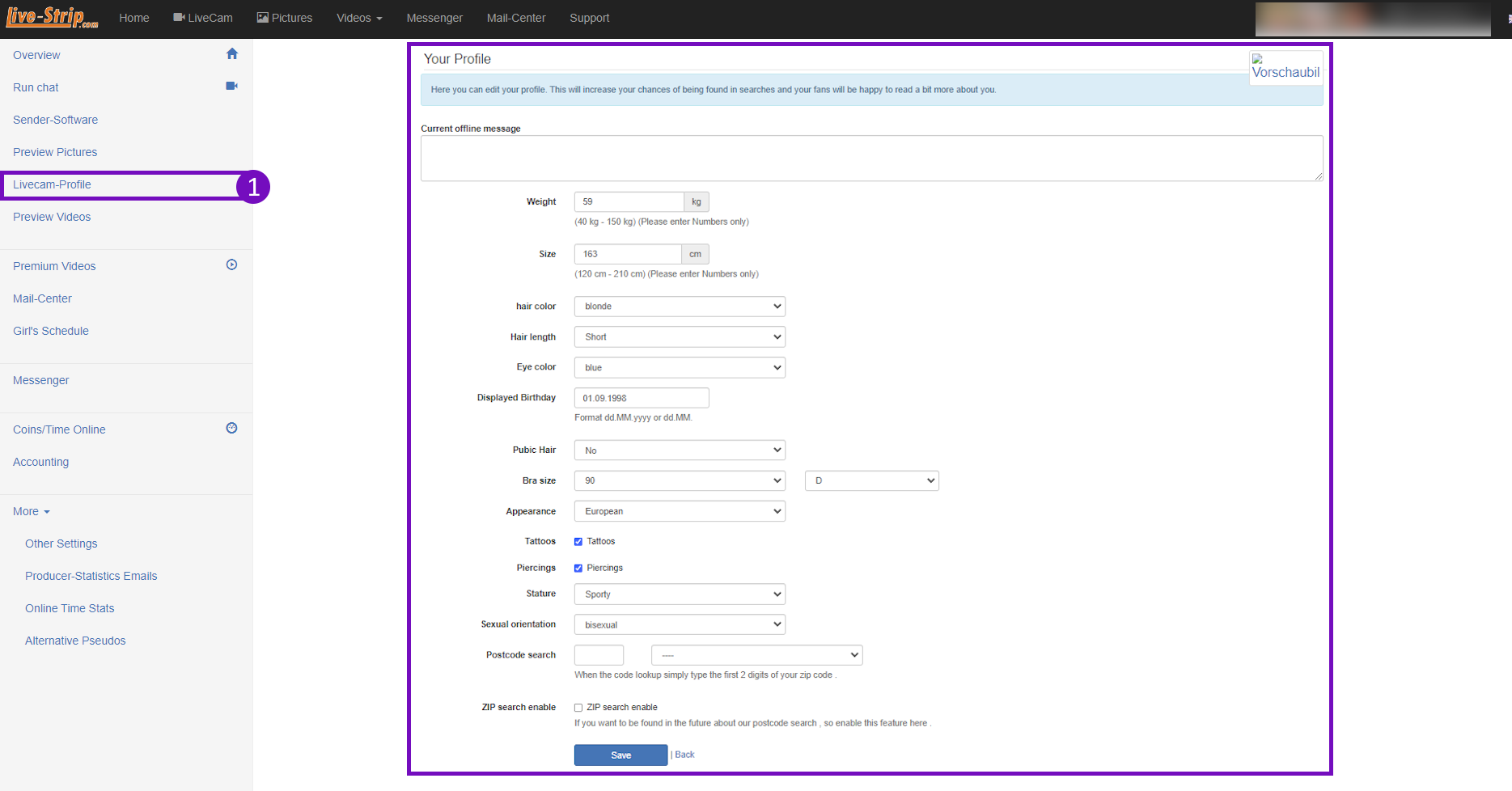This screenshot has height=791, width=1512.
Task: Click the blue Save button
Action: (x=620, y=755)
